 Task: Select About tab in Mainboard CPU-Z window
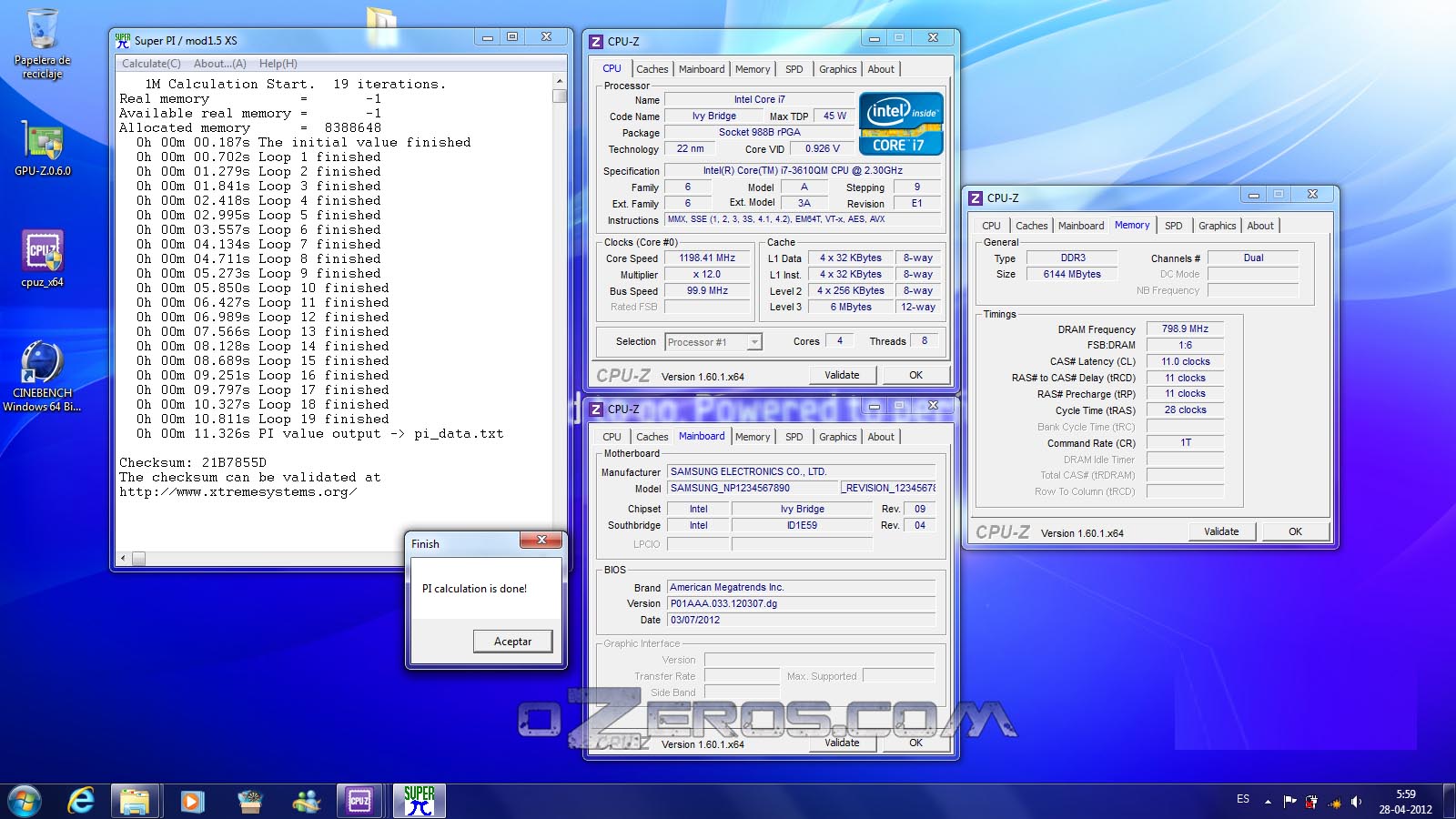pos(881,437)
